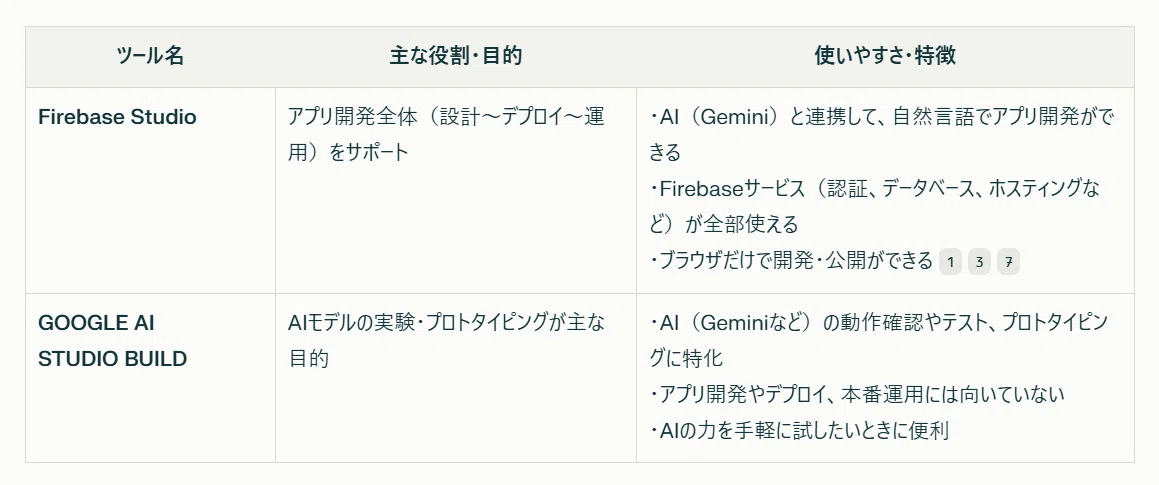1159x485 pixels.
Task: Click the ブラウザだけで開発・公開ができる bullet text
Action: [791, 262]
